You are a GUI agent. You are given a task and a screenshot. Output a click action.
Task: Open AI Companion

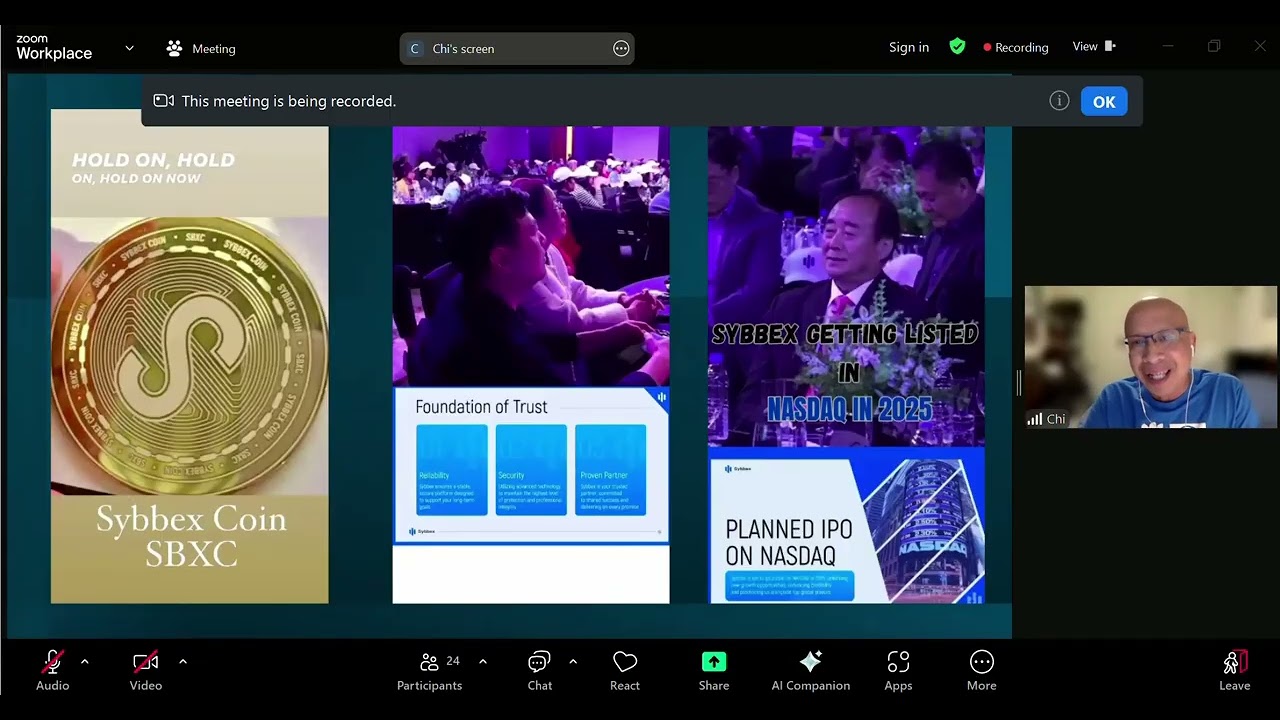811,670
